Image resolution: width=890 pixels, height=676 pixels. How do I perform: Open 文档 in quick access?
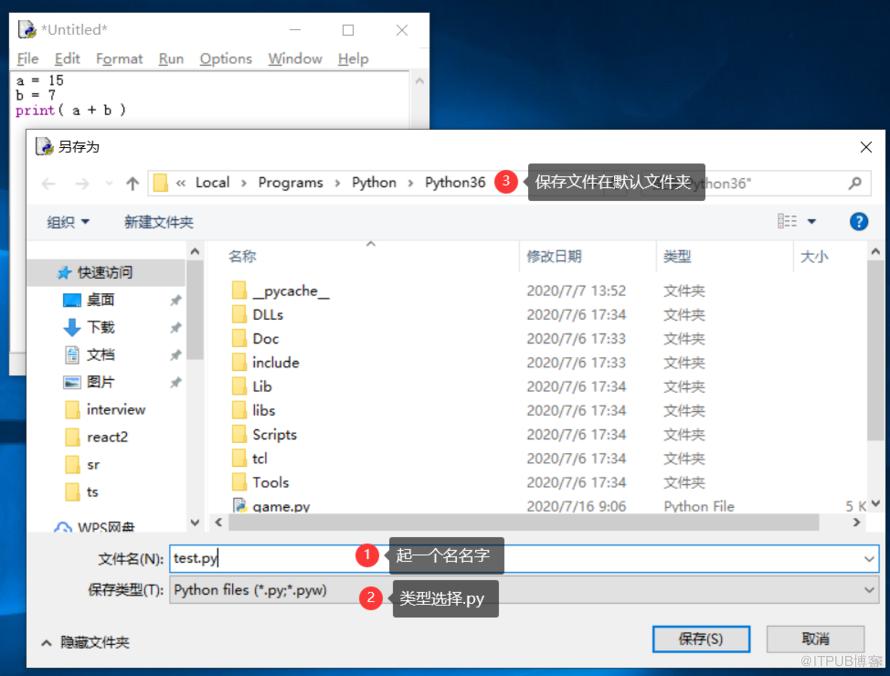point(100,355)
